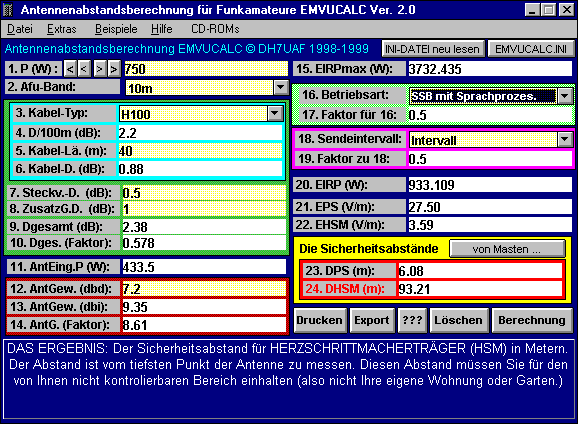Click the DAS ERGEBNIS result text area

pyautogui.click(x=289, y=379)
